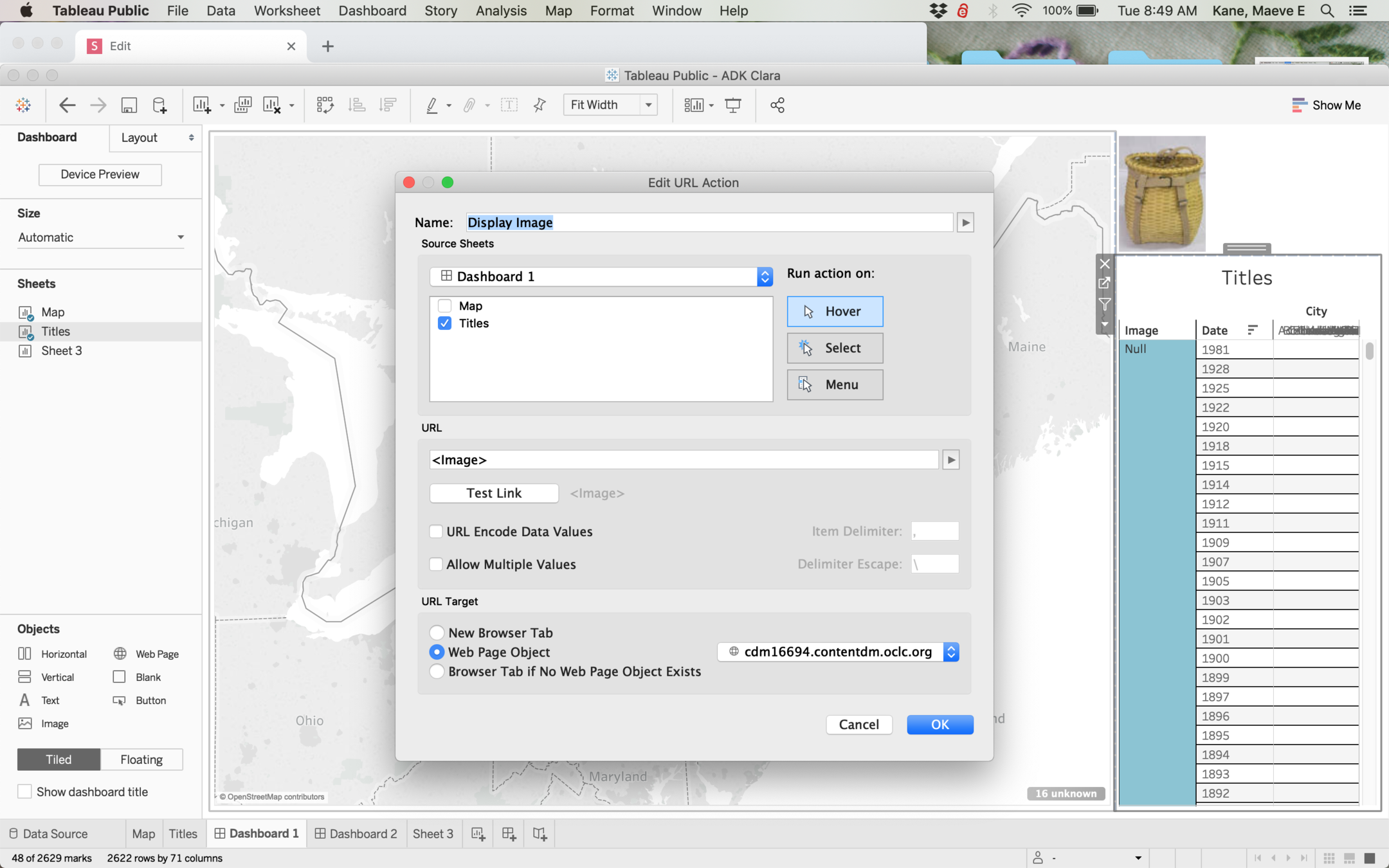Screen dimensions: 1389x868
Task: Switch to the Dashboard 2 tab
Action: tap(356, 834)
